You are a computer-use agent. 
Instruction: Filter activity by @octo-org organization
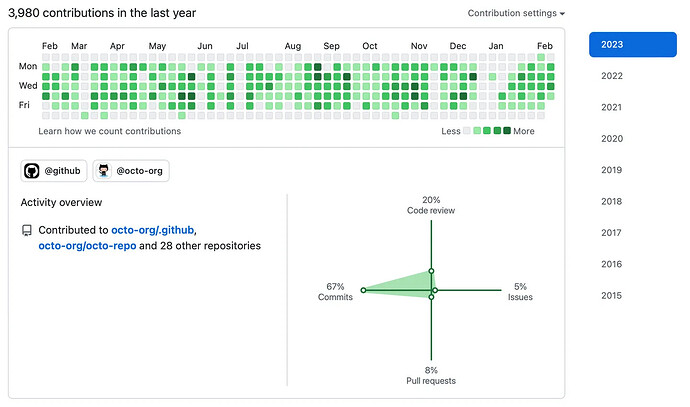tap(131, 171)
